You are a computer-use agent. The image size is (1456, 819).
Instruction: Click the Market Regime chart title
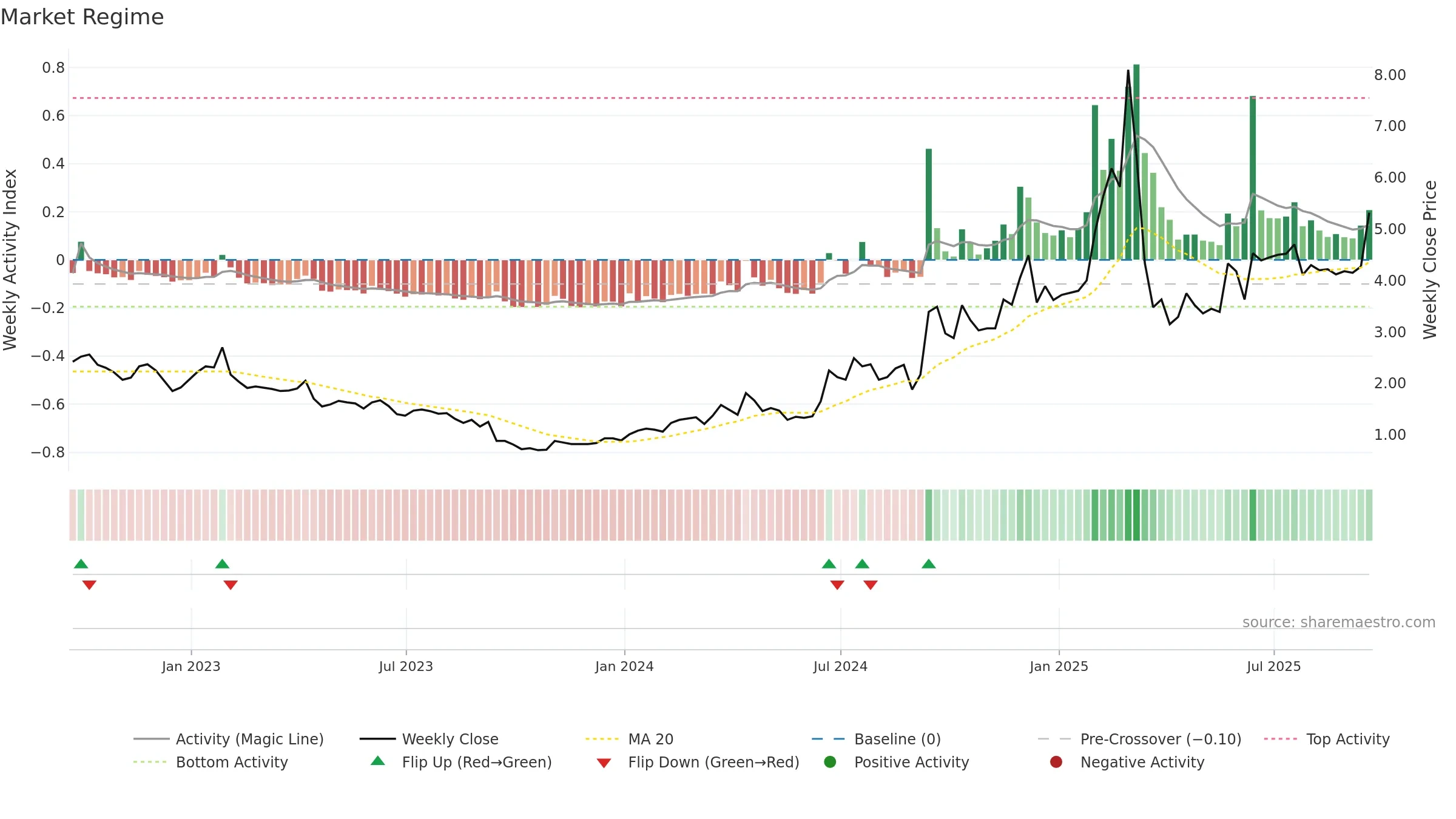tap(82, 17)
